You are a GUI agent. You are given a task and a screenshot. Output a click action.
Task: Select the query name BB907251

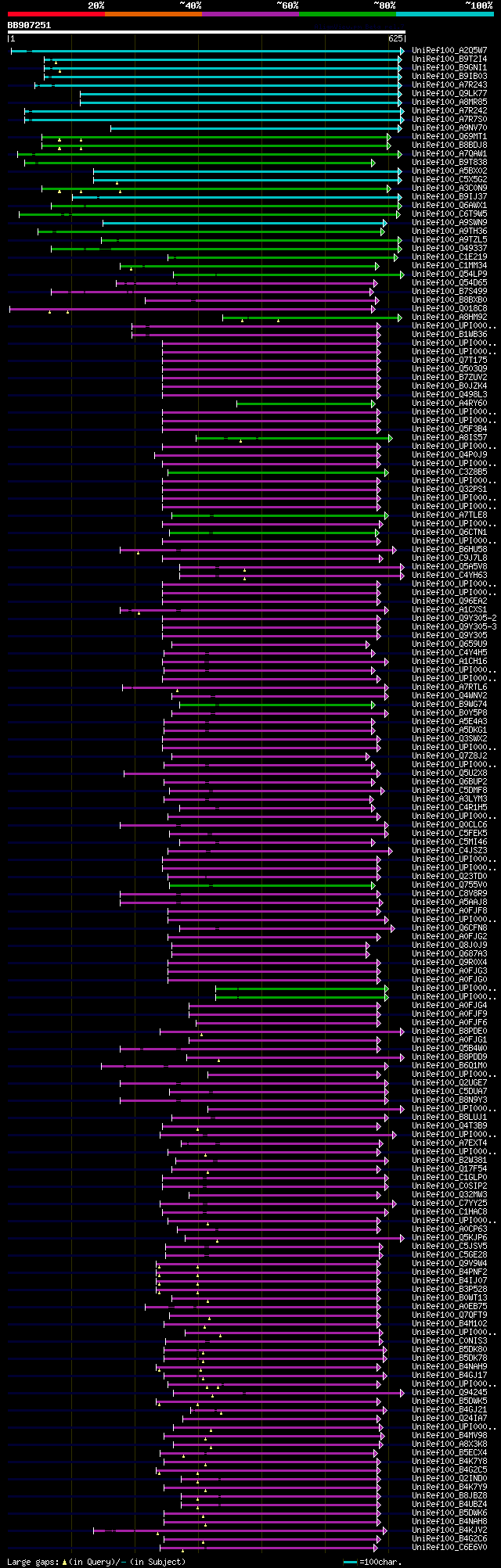coord(29,25)
